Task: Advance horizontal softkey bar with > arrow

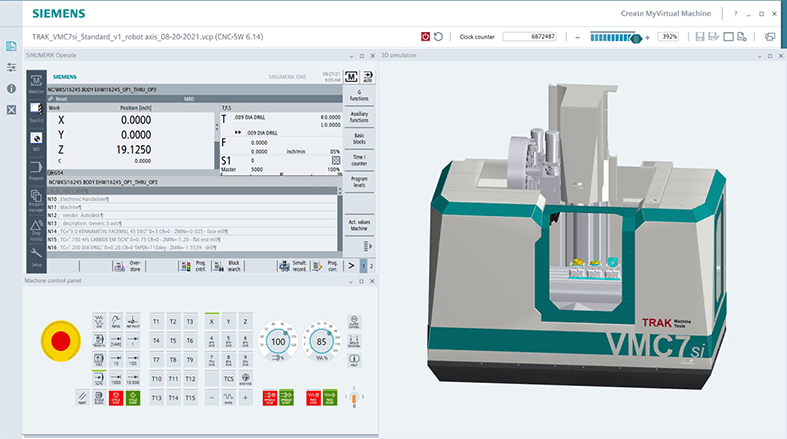Action: (351, 266)
